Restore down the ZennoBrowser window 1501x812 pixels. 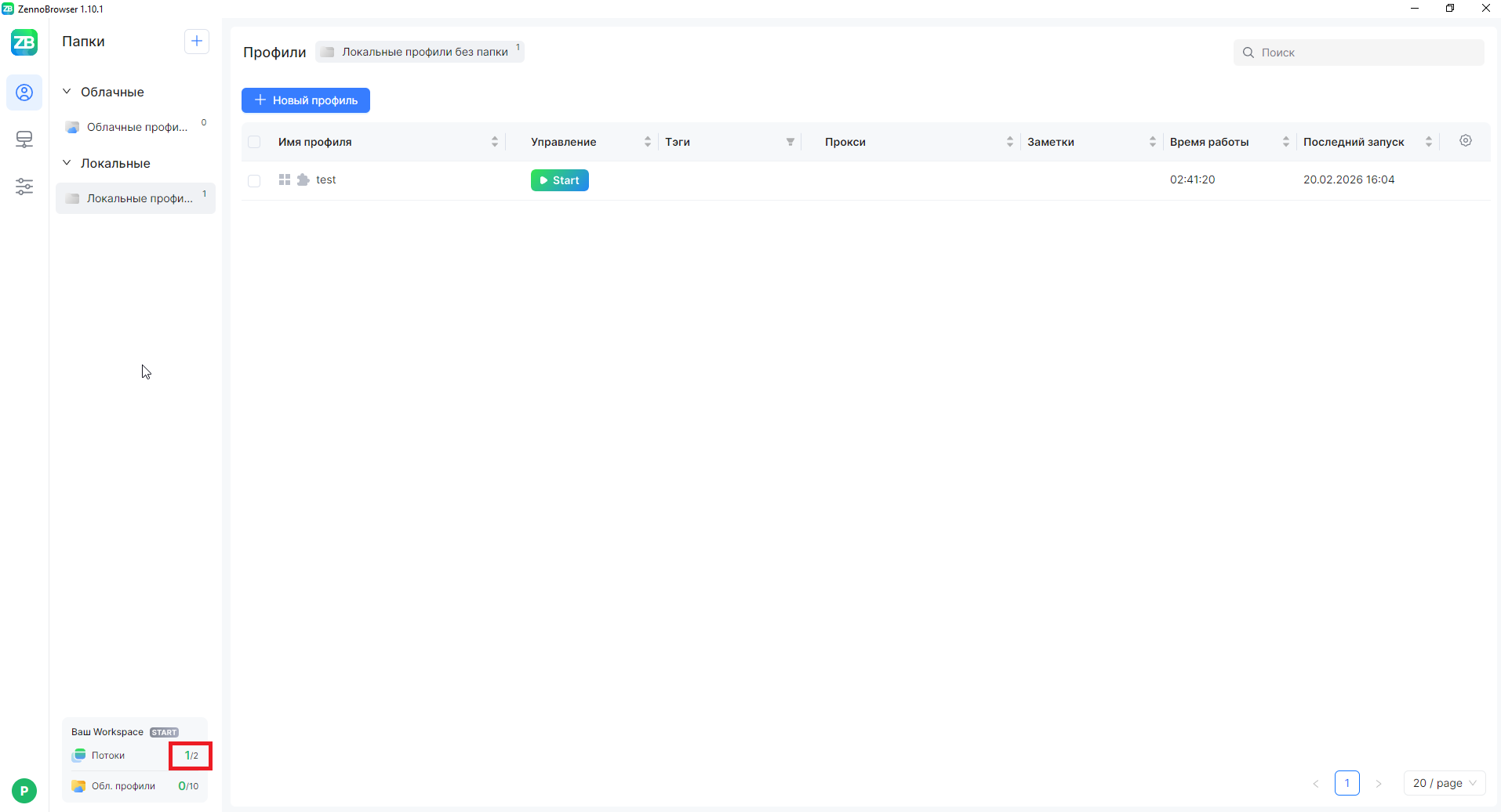(1450, 9)
